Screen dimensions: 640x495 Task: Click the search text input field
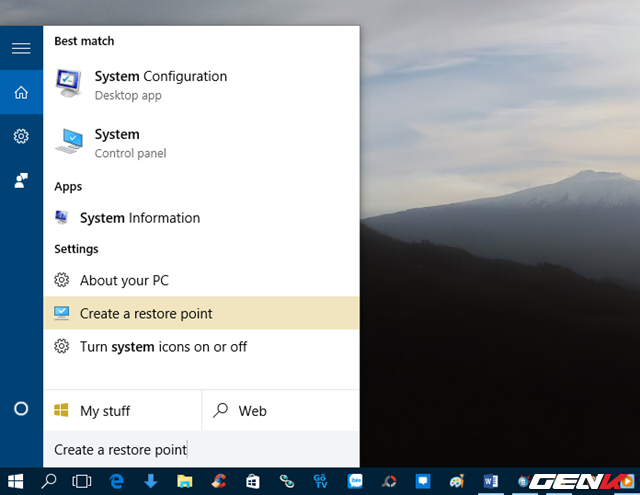point(200,450)
